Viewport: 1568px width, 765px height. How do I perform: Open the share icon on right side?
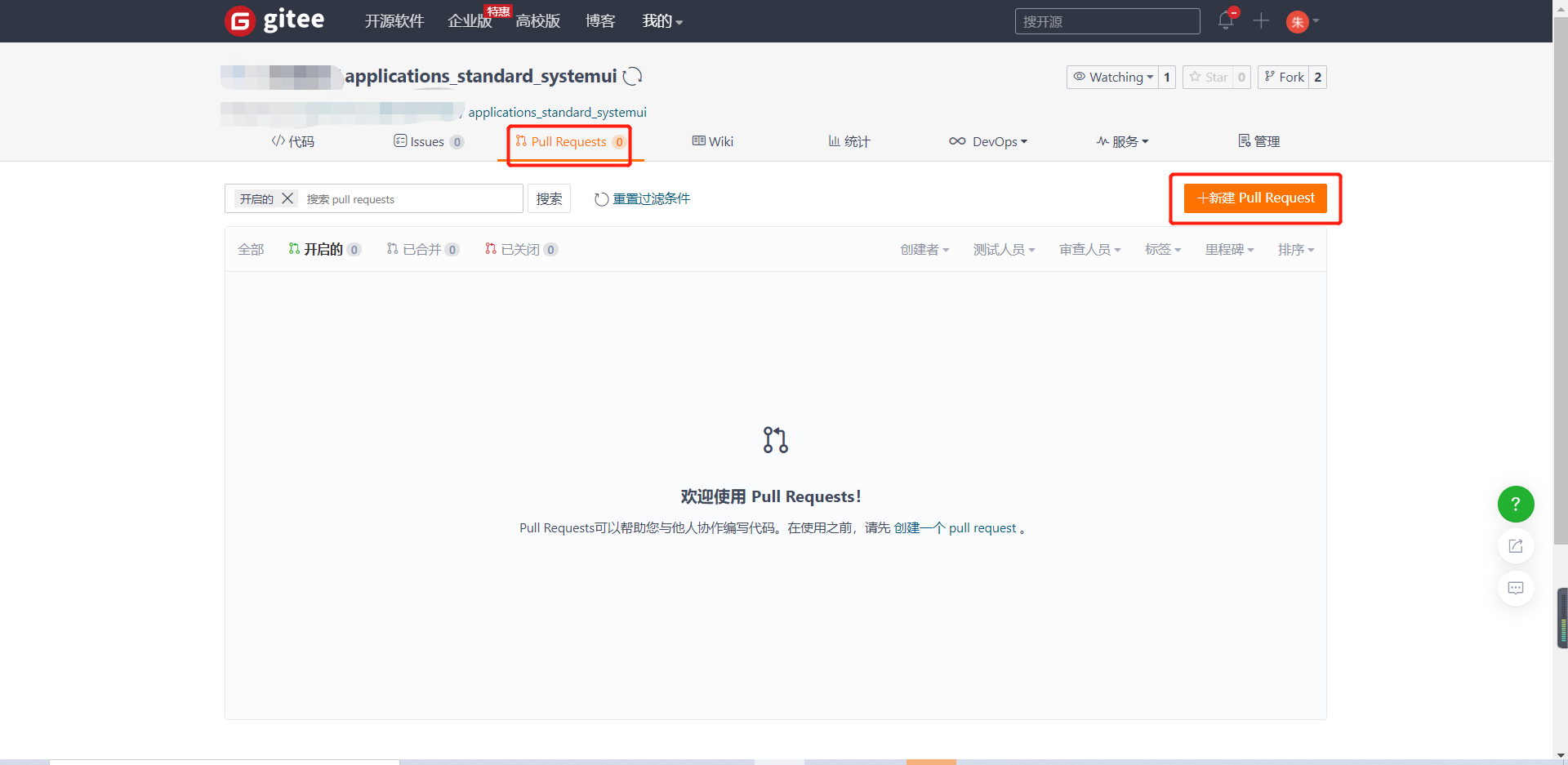(1515, 546)
